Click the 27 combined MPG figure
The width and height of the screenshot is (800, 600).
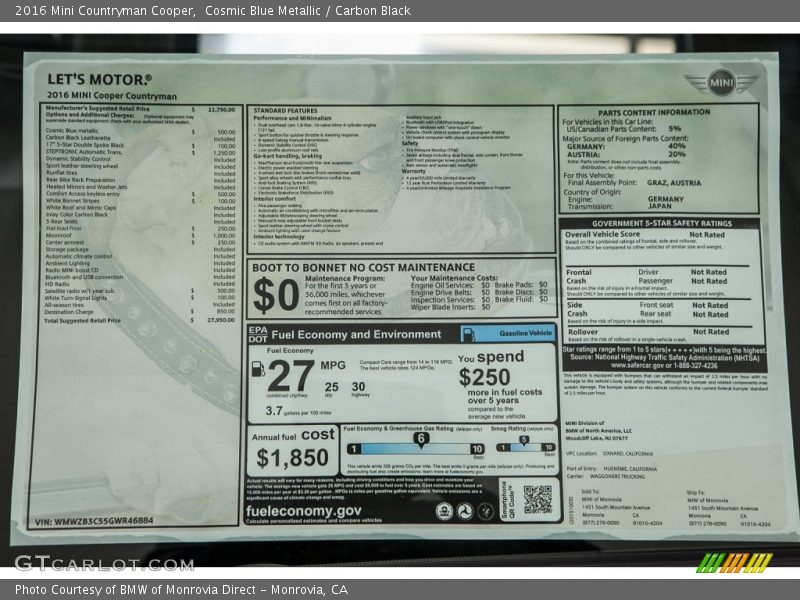[x=290, y=376]
